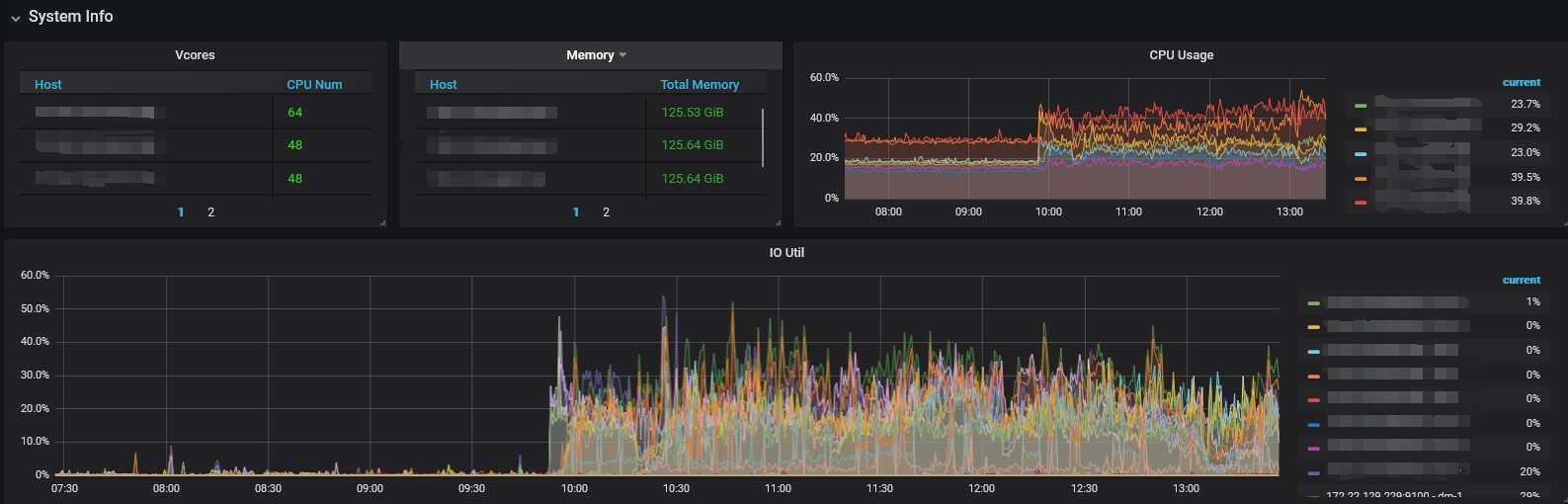Image resolution: width=1568 pixels, height=504 pixels.
Task: Go to page 2 of Memory table
Action: coord(606,212)
